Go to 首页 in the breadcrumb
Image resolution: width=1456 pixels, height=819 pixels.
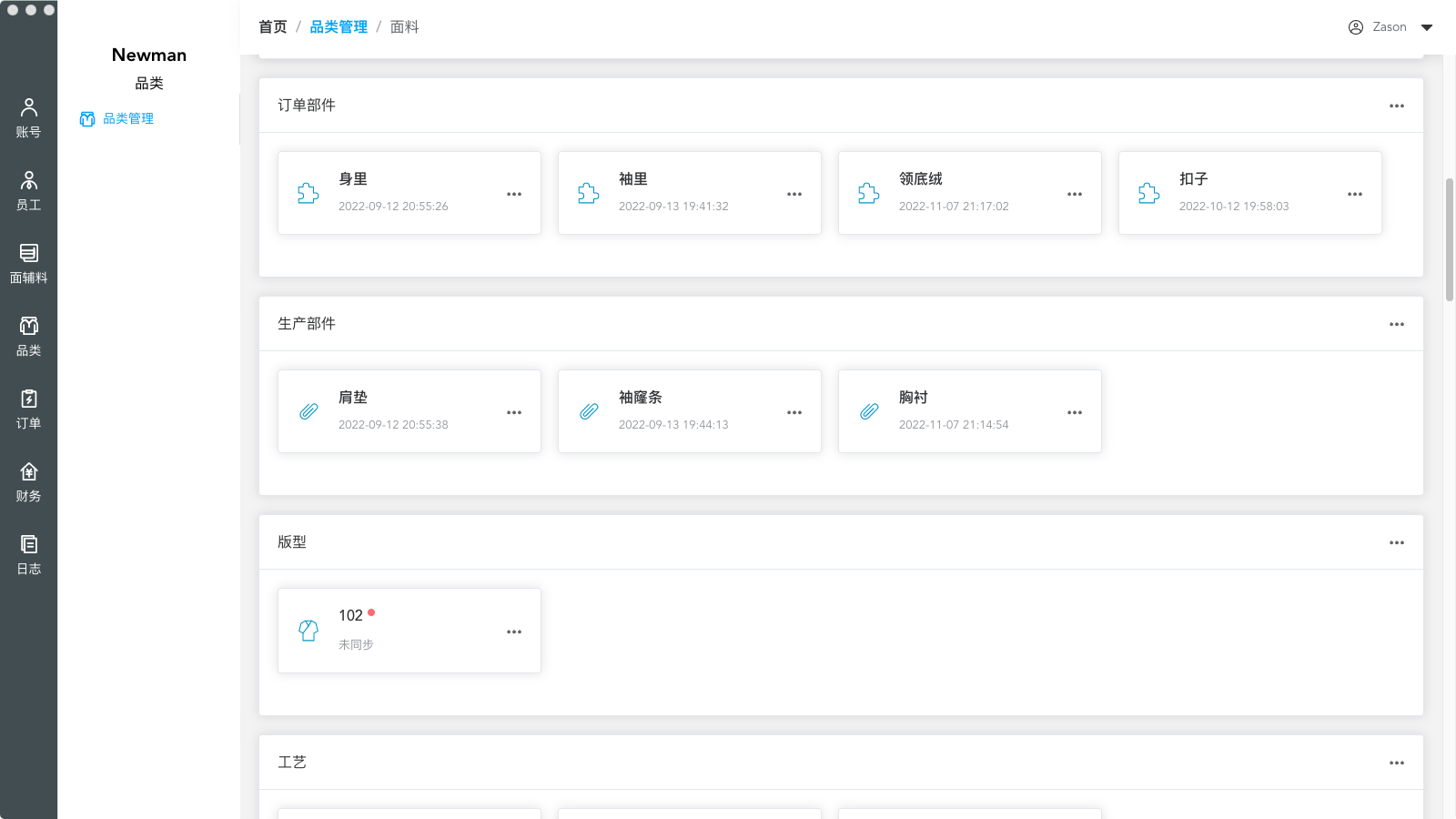coord(273,27)
